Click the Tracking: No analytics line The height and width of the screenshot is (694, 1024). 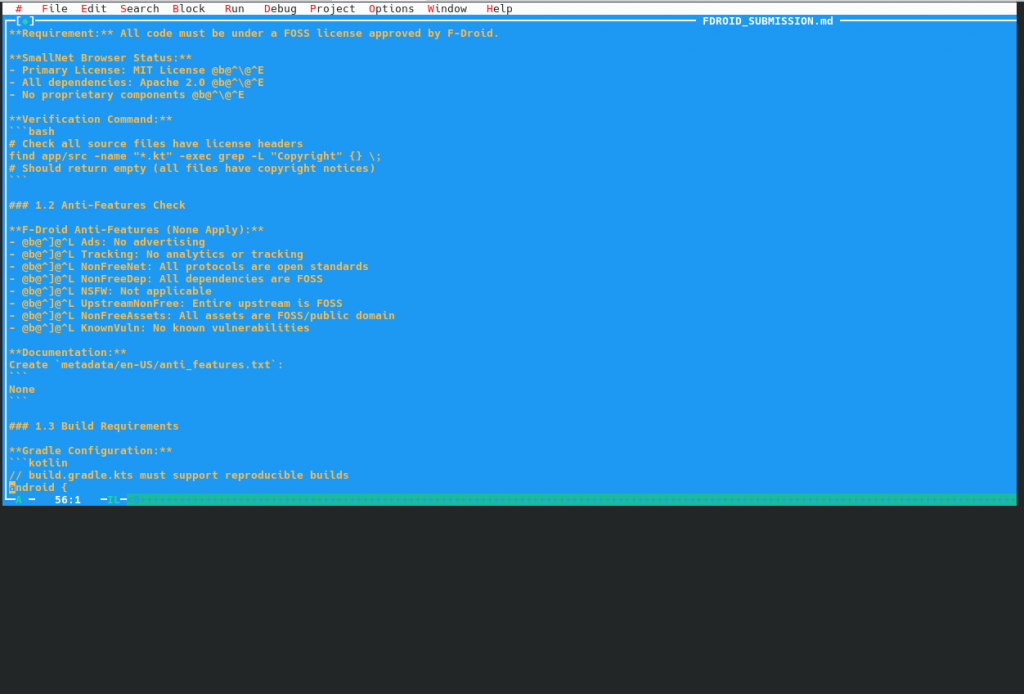pos(155,254)
